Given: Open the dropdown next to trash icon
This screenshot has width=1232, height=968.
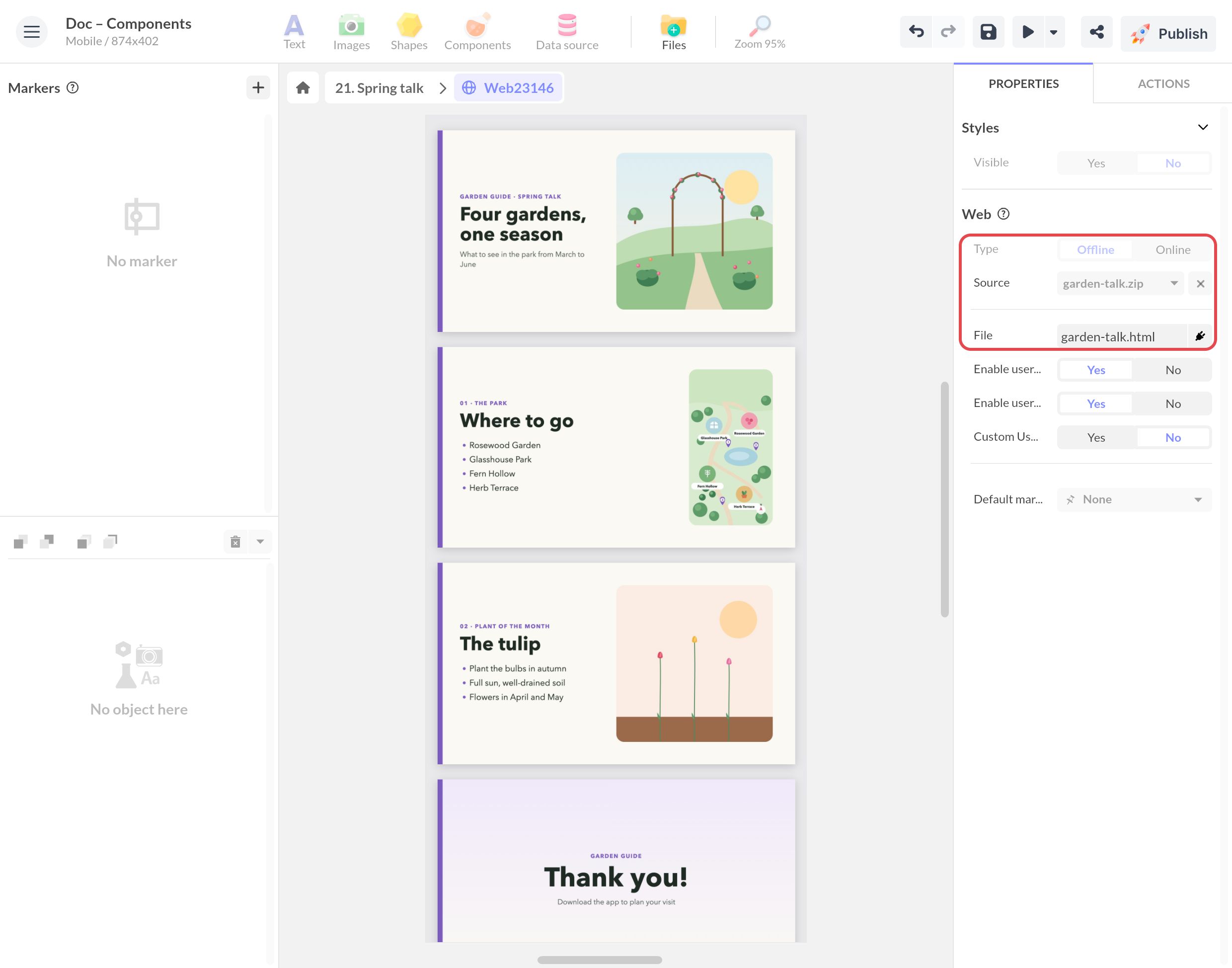Looking at the screenshot, I should point(260,542).
